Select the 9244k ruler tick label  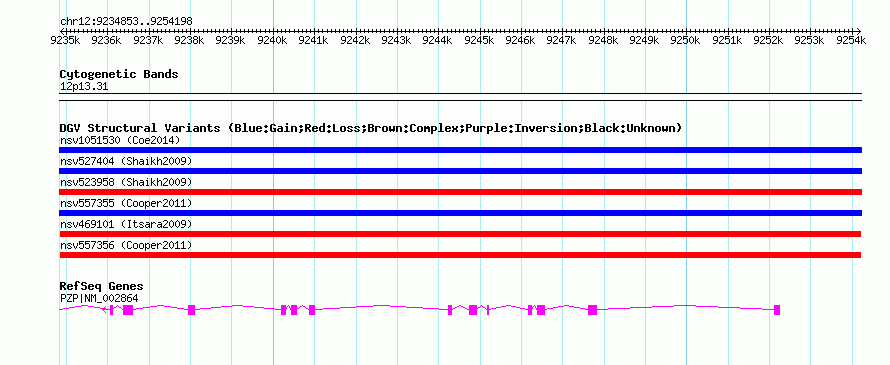point(438,40)
